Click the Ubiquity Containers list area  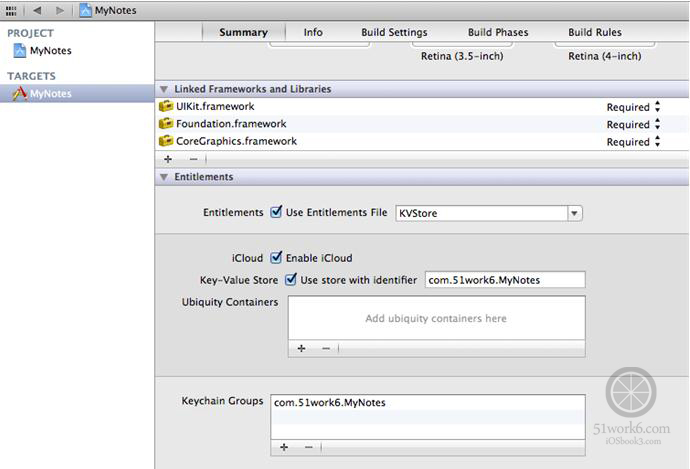pyautogui.click(x=437, y=318)
